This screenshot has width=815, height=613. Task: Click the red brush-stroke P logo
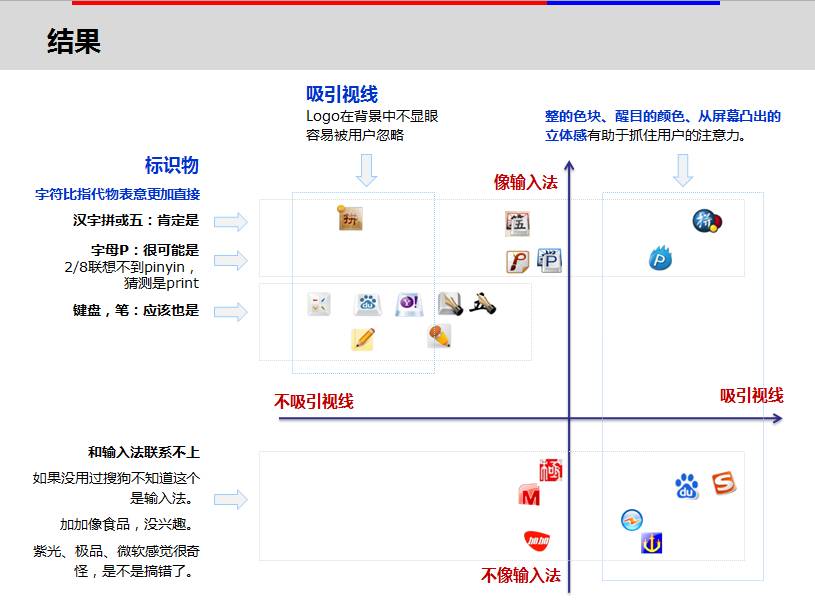click(517, 262)
